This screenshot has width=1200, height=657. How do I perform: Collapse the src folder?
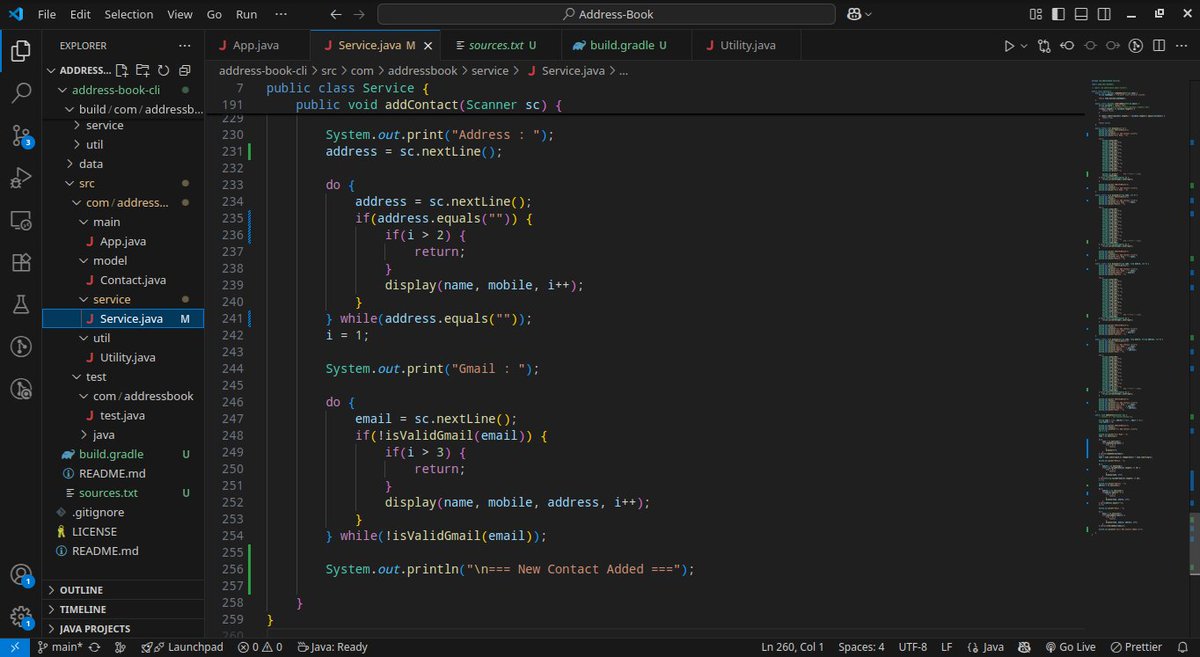pyautogui.click(x=122, y=183)
